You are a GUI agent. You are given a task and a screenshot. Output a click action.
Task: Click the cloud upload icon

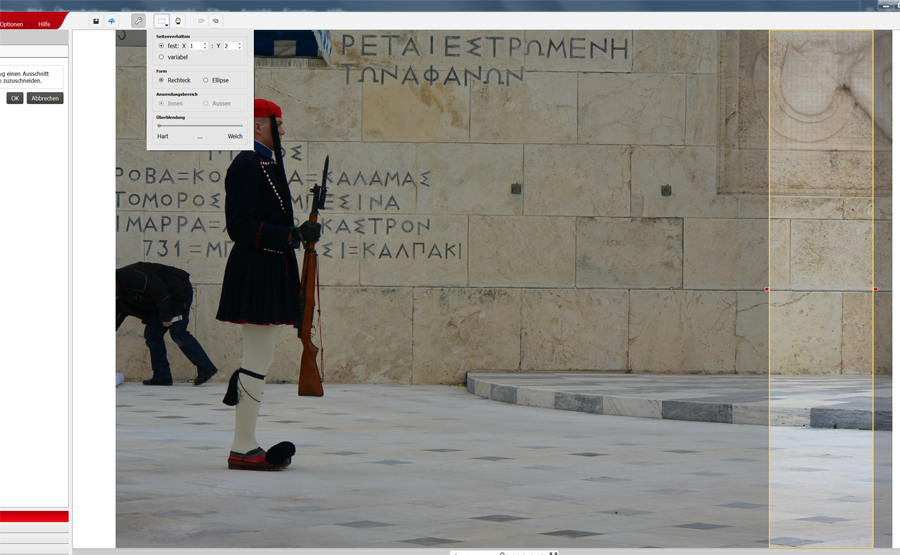coord(112,21)
